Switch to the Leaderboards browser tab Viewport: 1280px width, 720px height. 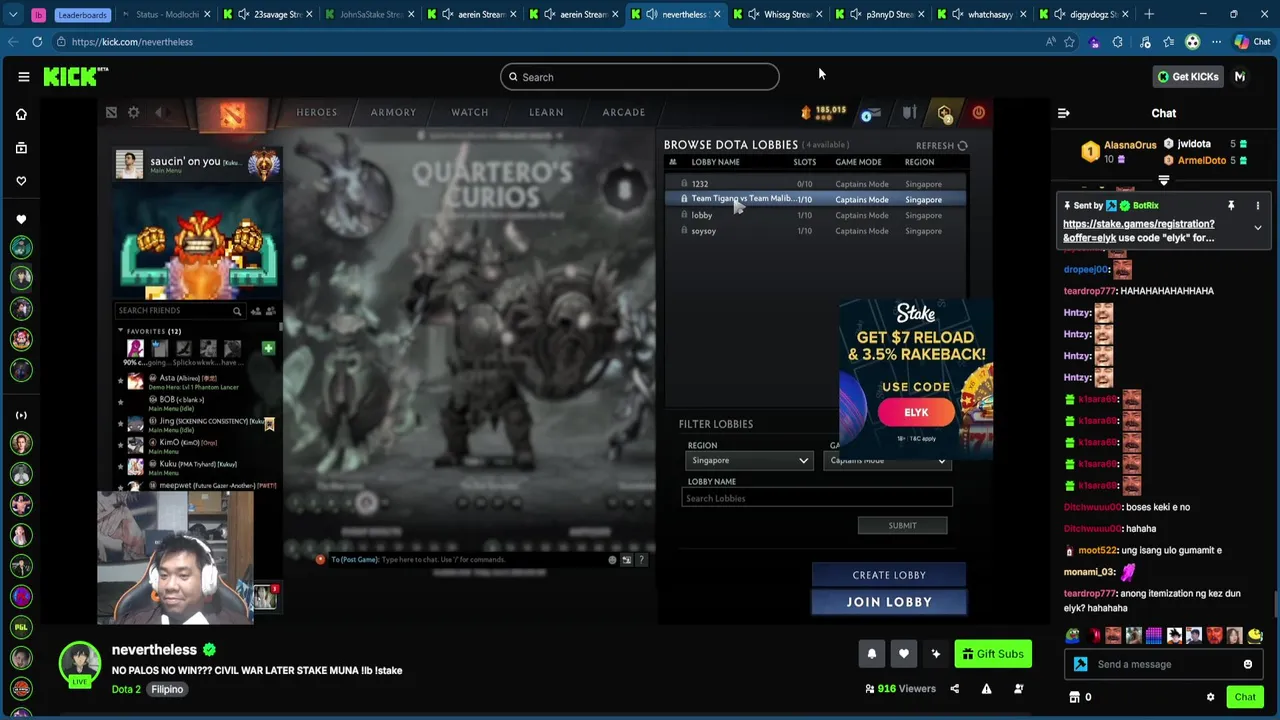[x=81, y=14]
